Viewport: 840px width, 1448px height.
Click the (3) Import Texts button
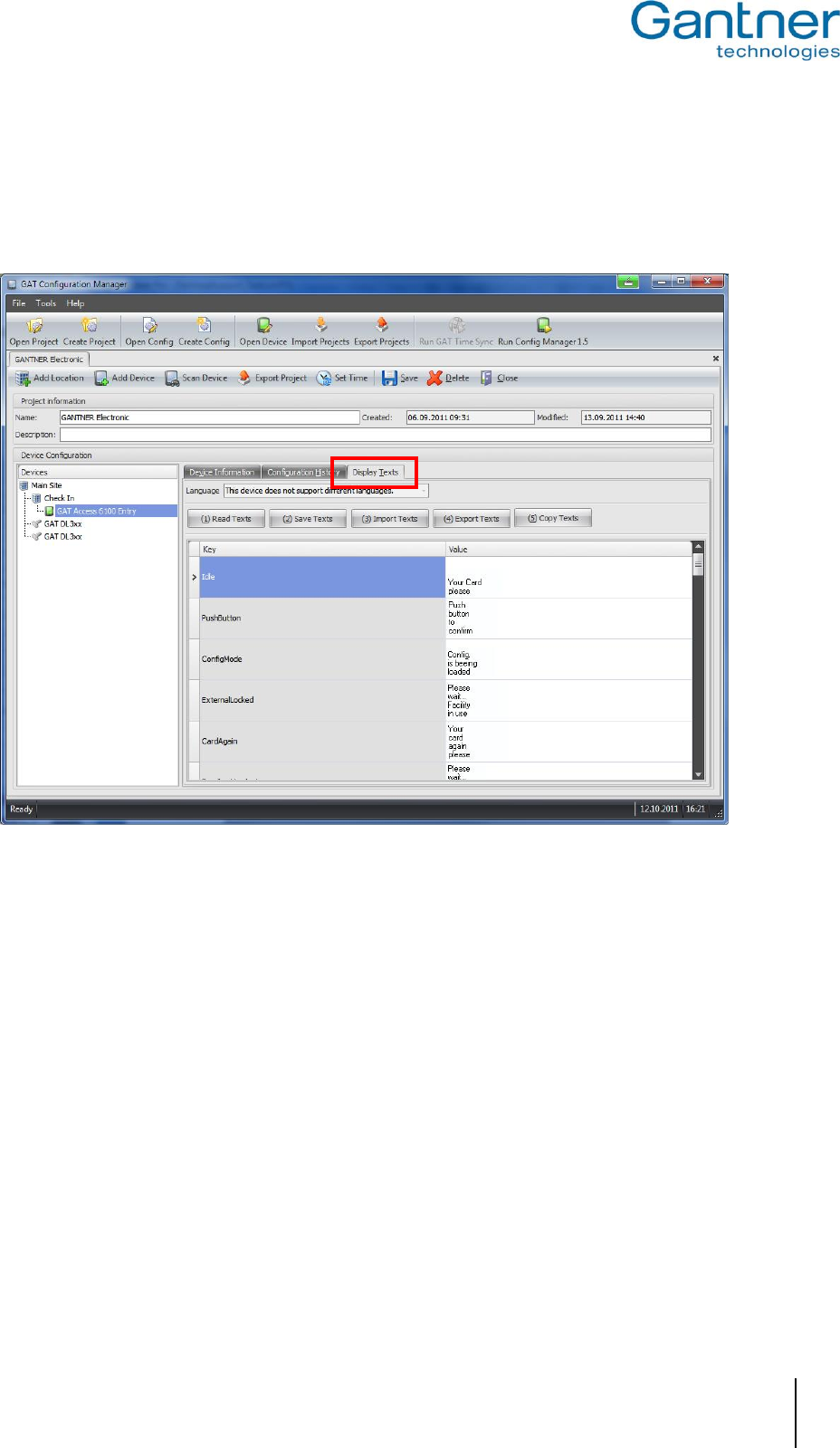389,519
